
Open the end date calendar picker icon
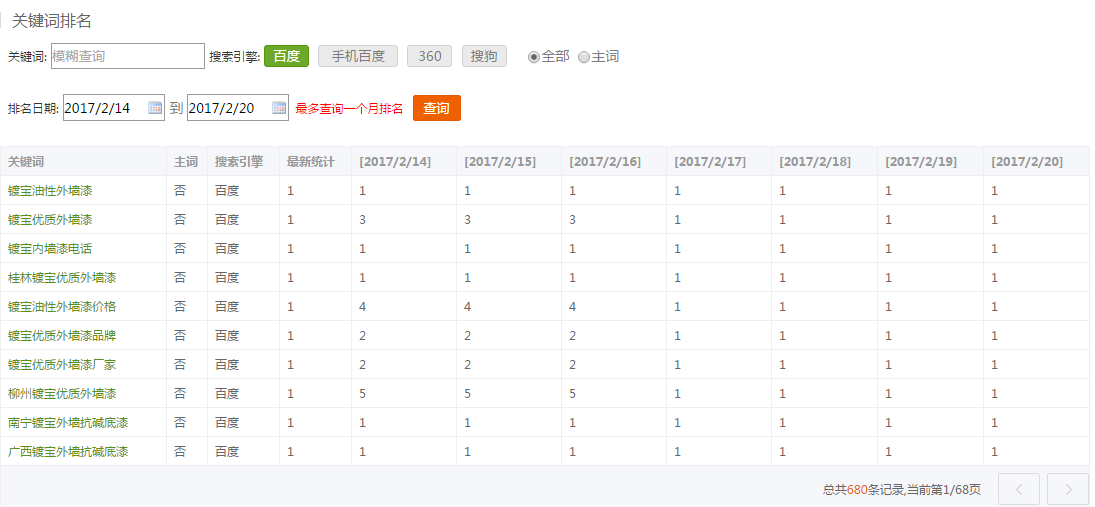point(279,108)
